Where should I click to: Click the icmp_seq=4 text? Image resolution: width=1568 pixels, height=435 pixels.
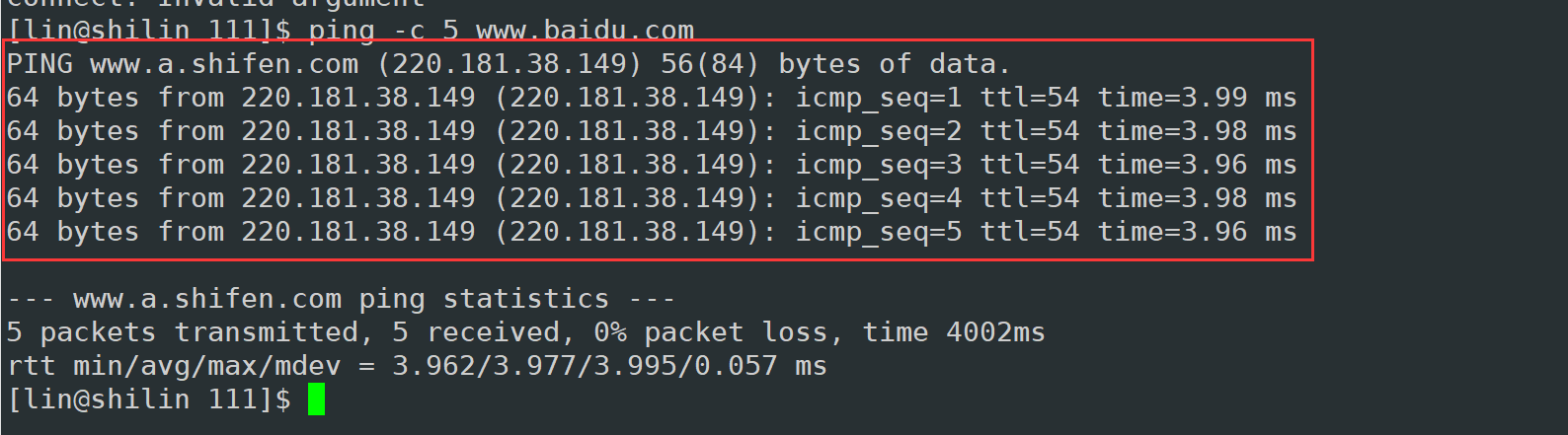coord(878,199)
